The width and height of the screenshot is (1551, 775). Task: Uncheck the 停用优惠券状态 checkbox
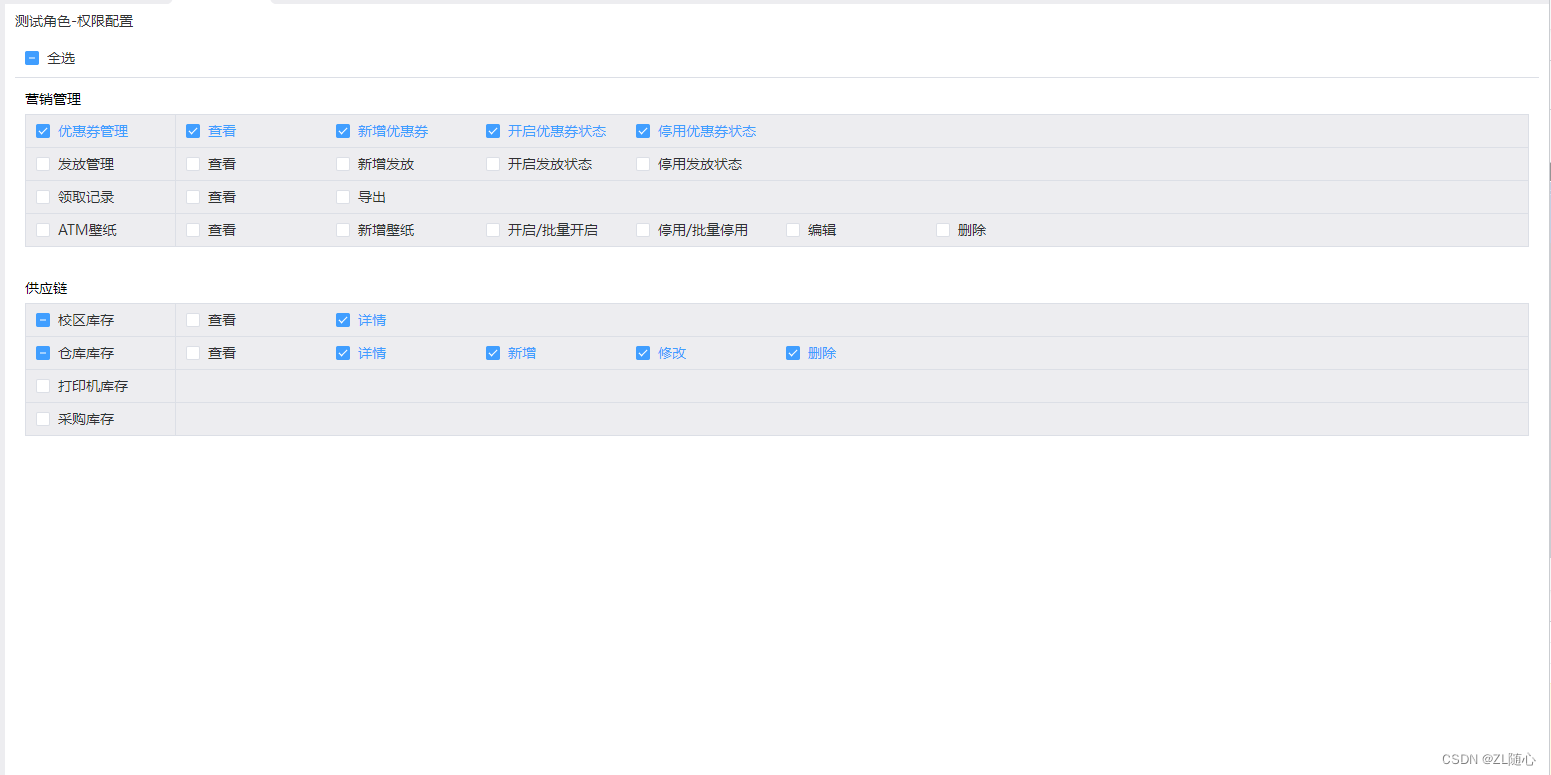[x=642, y=130]
